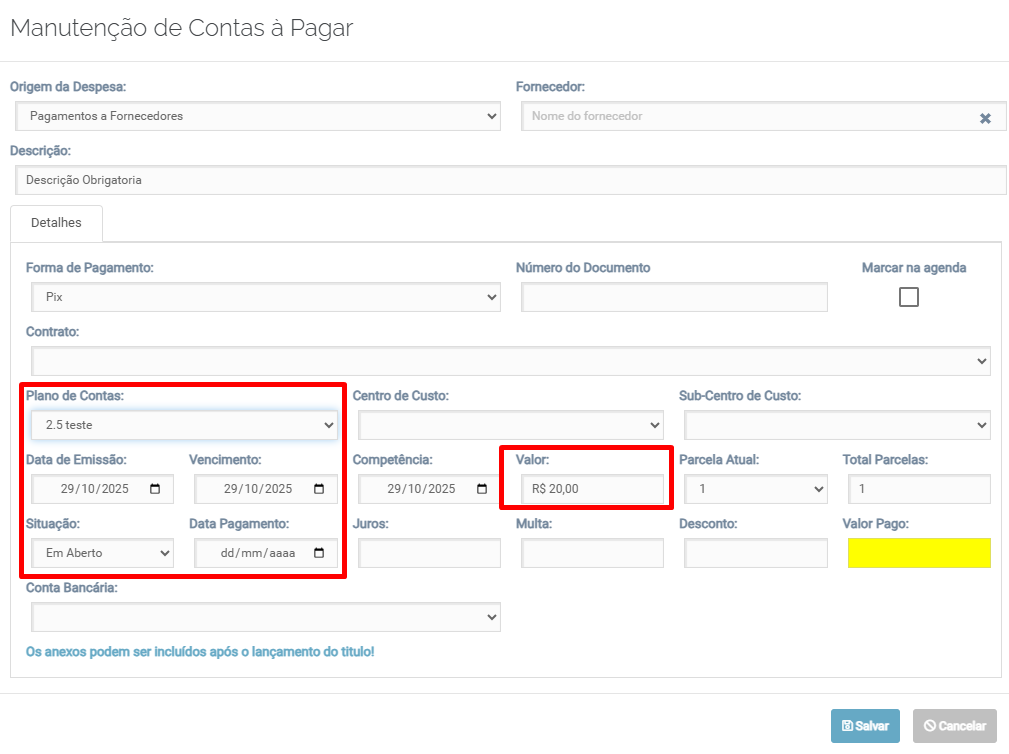
Task: Open calendar picker for Vencimento date
Action: pyautogui.click(x=319, y=489)
